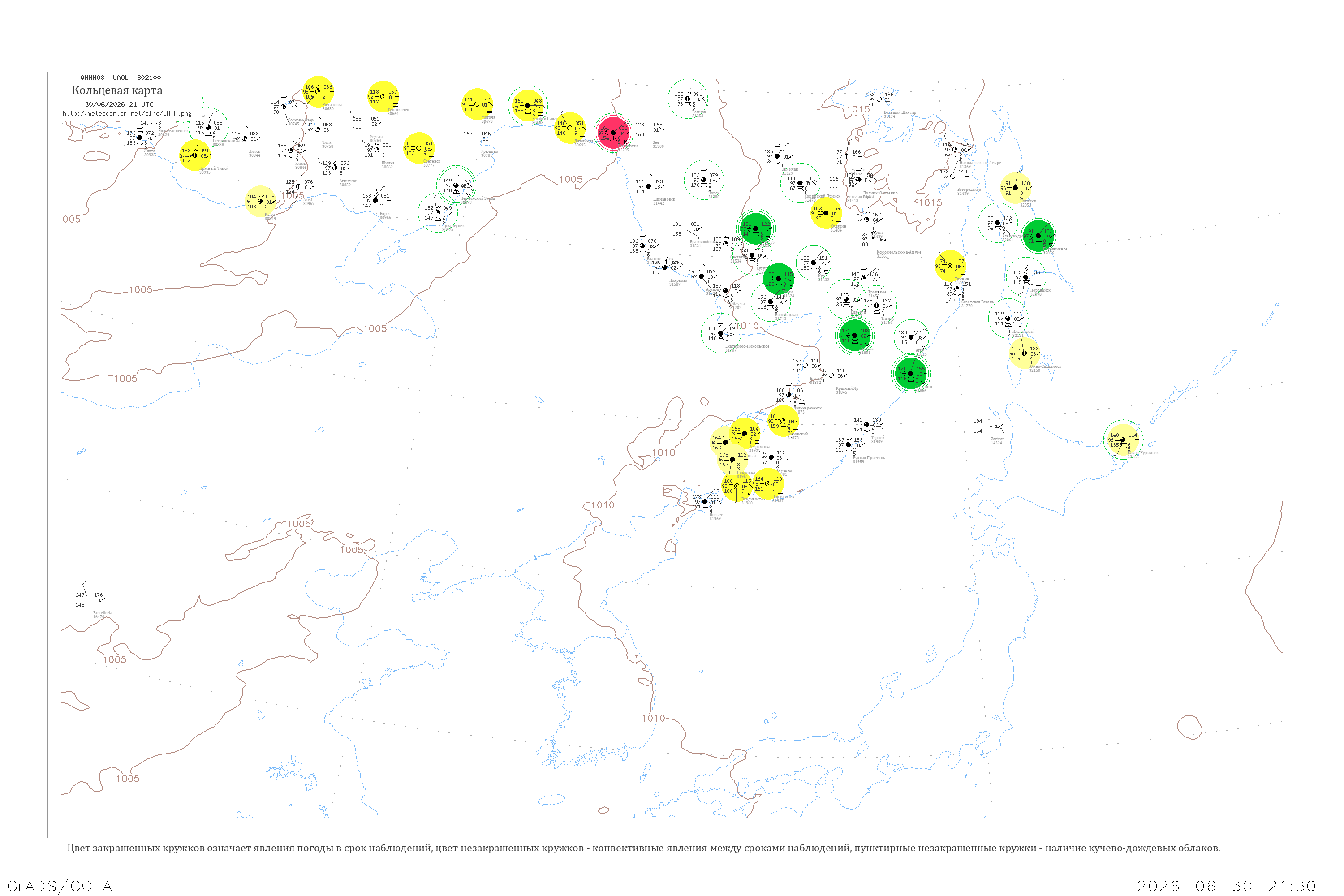Open the meteocenter.net UHHH.png URL
This screenshot has height=896, width=1344.
(x=127, y=114)
